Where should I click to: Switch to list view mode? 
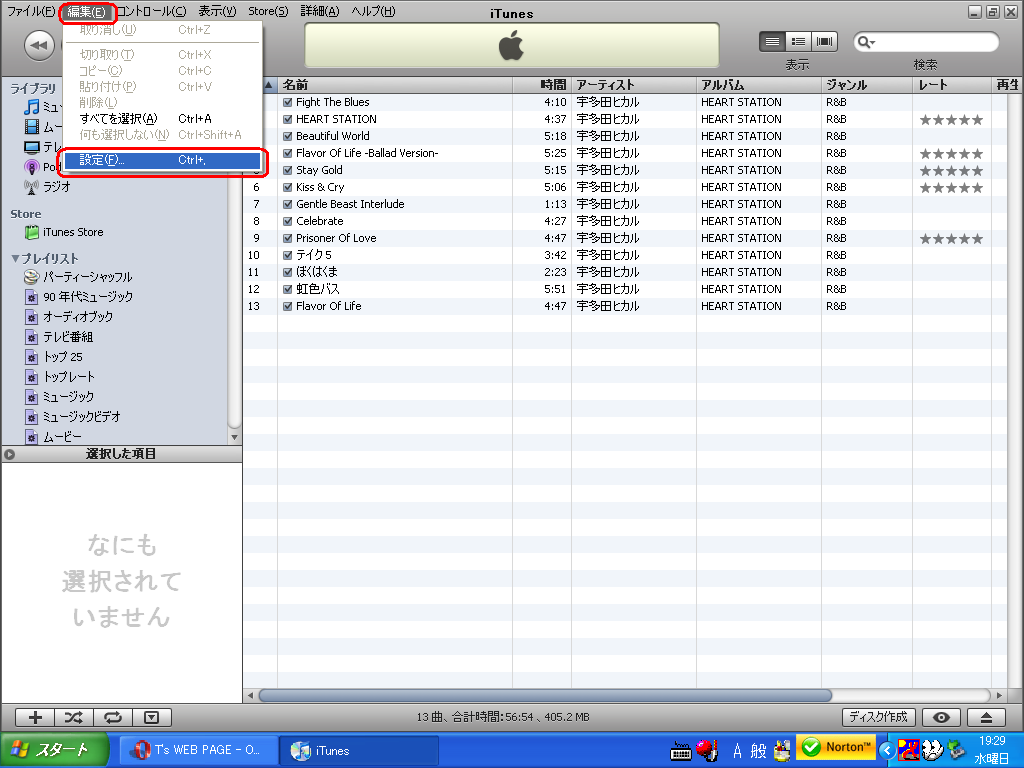click(772, 42)
